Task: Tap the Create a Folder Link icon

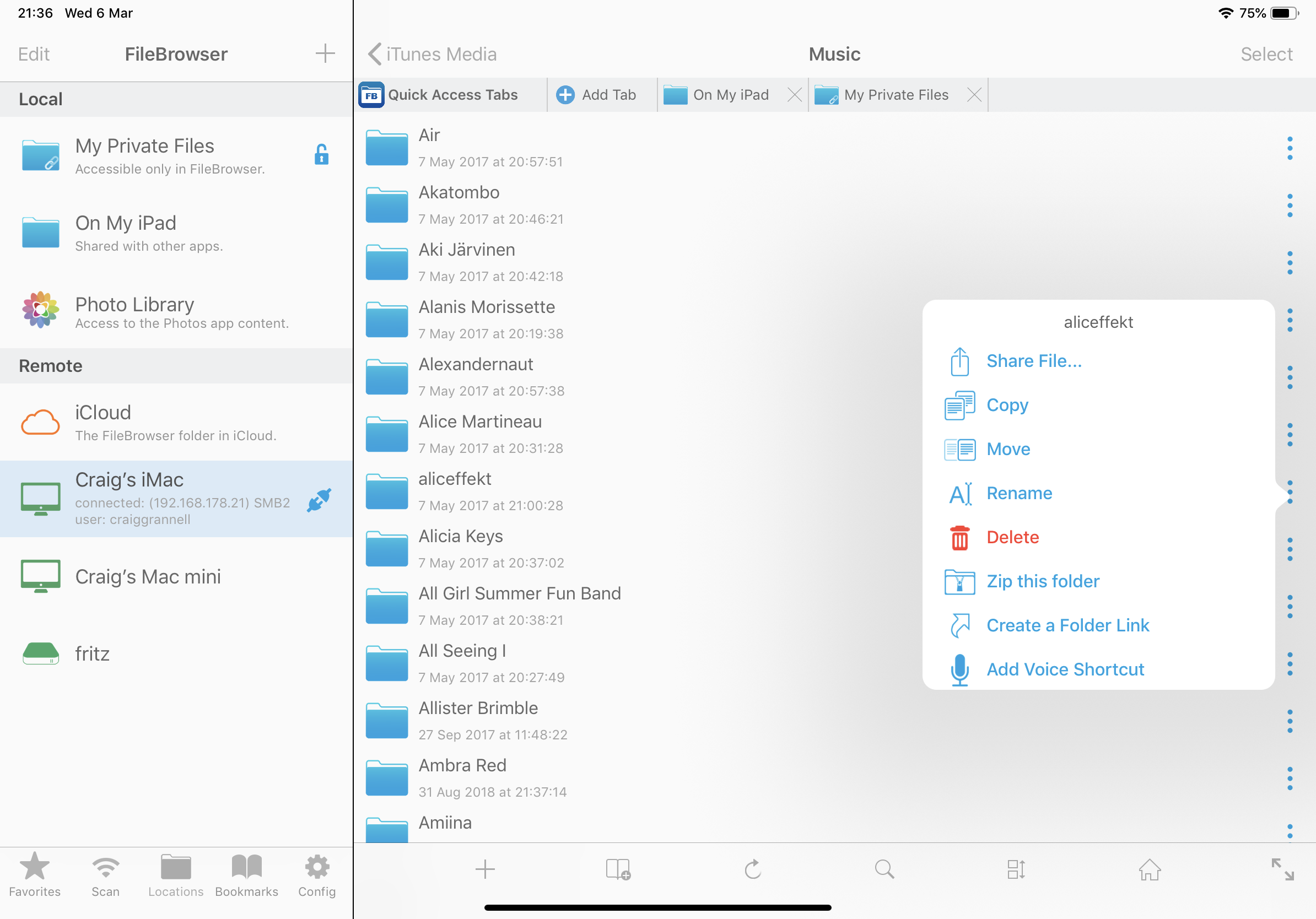Action: coord(959,626)
